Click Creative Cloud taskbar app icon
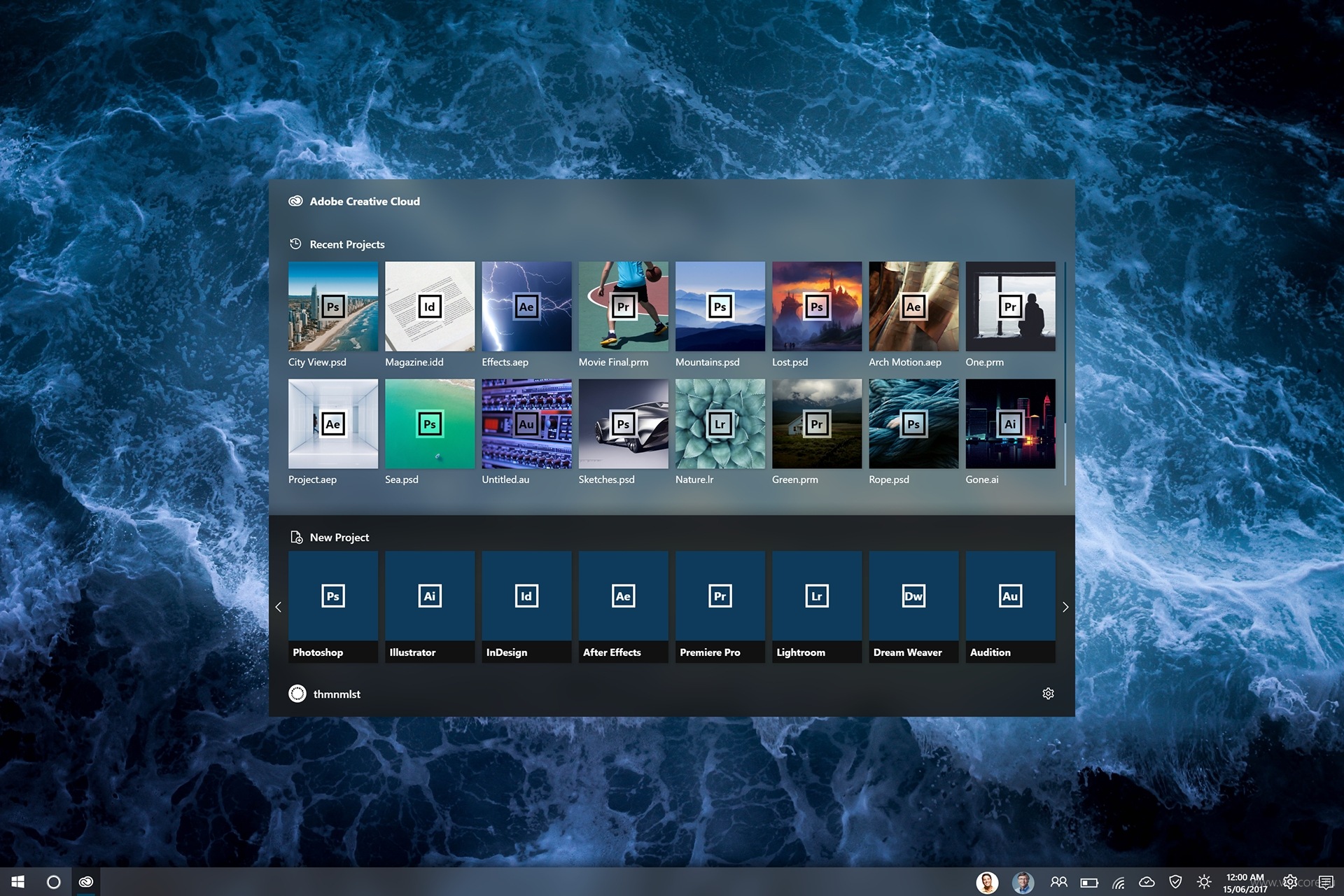Image resolution: width=1344 pixels, height=896 pixels. [86, 882]
